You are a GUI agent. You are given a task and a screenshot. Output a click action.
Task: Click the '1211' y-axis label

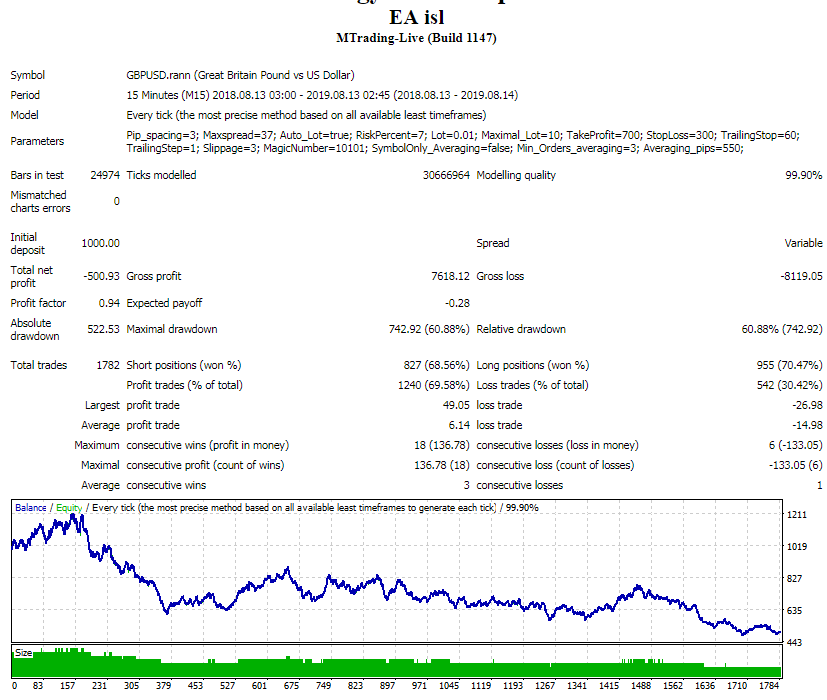(797, 515)
